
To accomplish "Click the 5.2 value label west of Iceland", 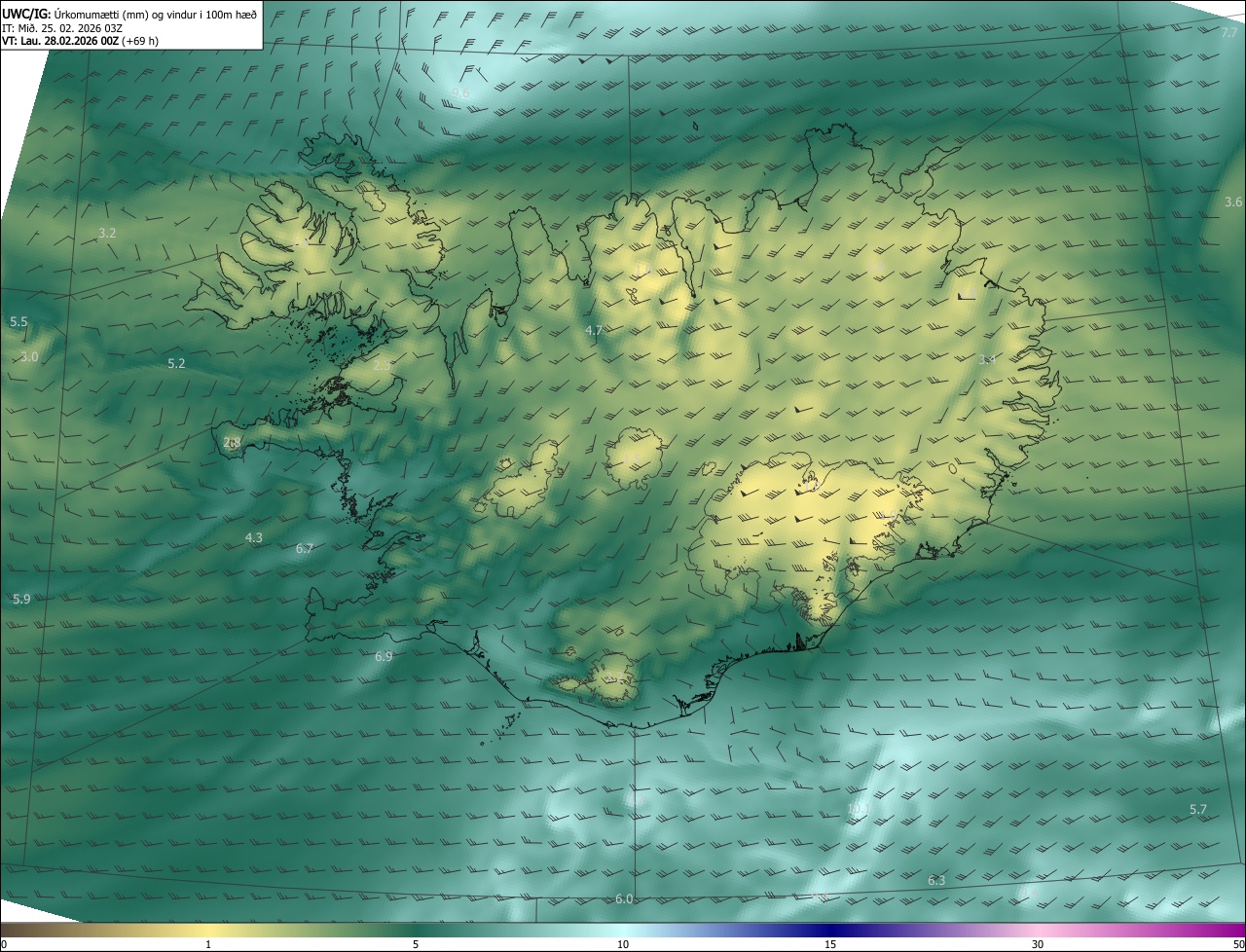I will click(176, 364).
